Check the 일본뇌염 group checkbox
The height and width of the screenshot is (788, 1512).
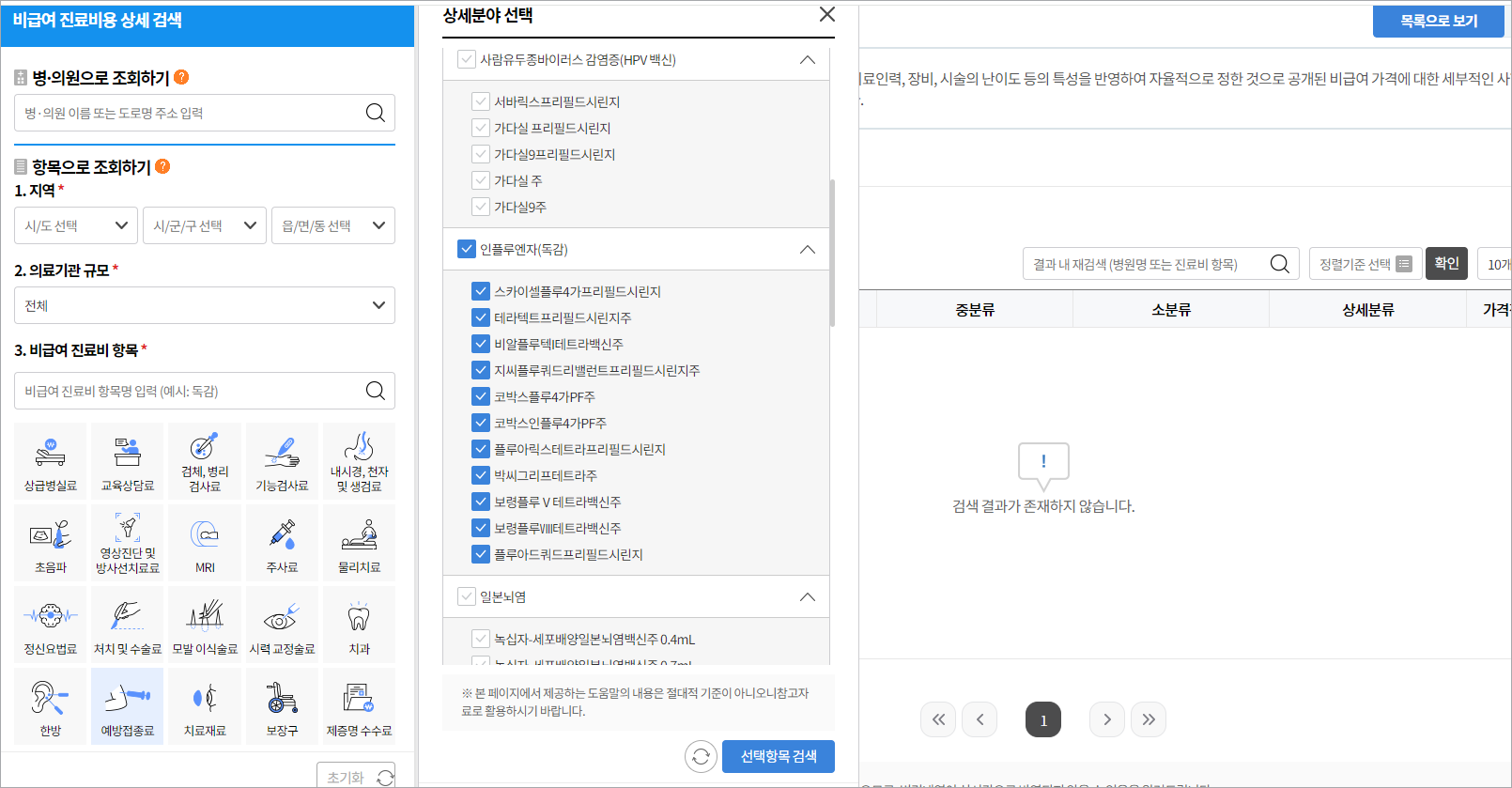pyautogui.click(x=467, y=596)
